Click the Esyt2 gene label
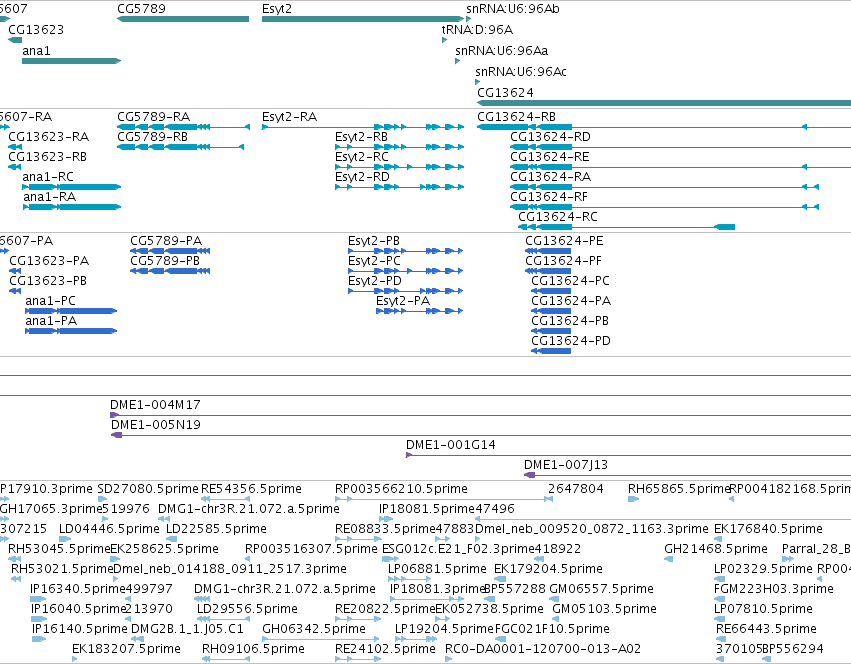This screenshot has width=851, height=664. (x=277, y=9)
